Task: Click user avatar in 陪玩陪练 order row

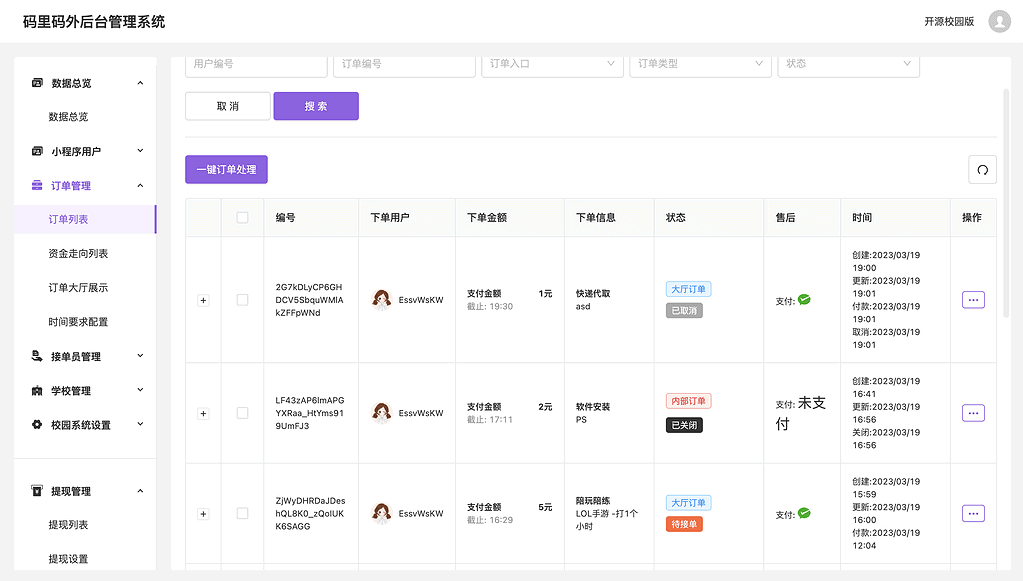Action: coord(382,513)
